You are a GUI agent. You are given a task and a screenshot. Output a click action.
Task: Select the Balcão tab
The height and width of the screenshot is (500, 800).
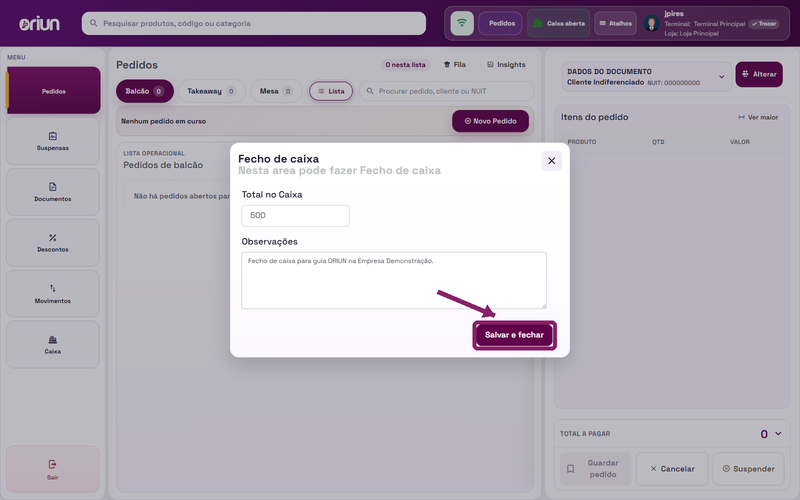[x=145, y=91]
